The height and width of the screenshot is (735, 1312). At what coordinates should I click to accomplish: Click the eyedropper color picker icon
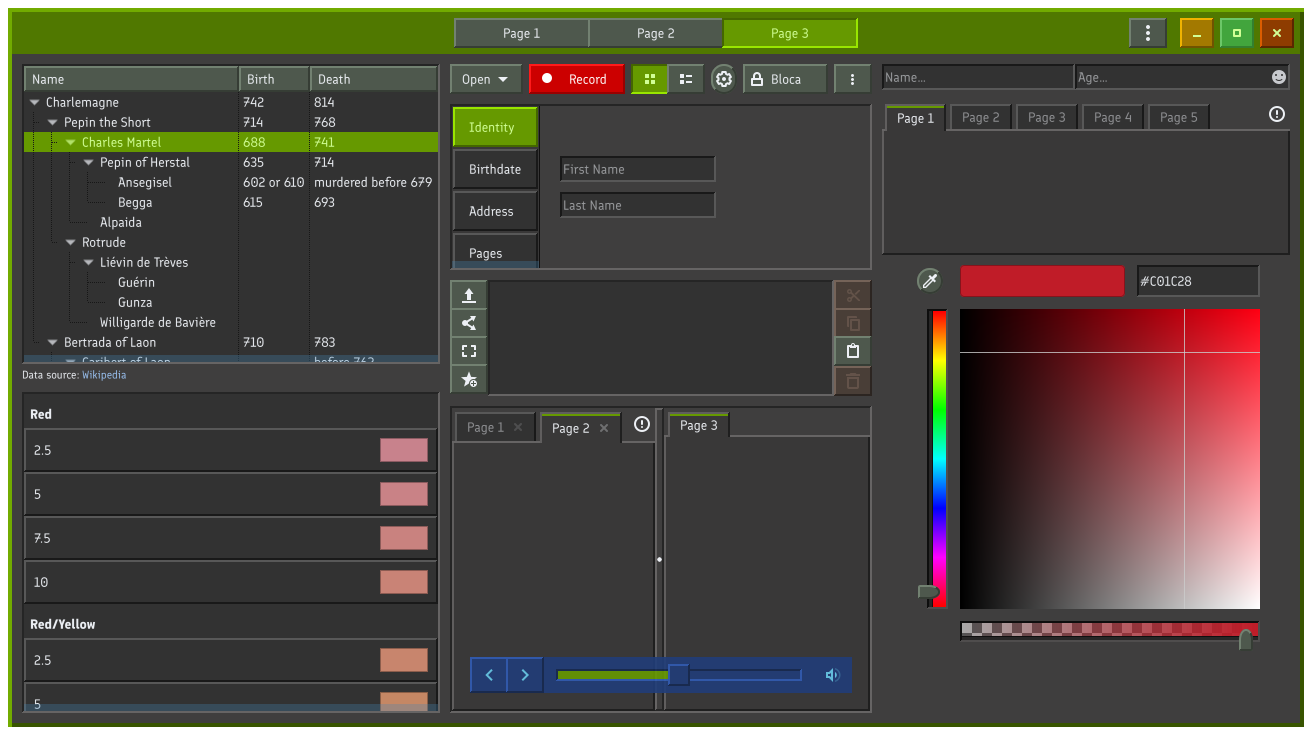929,281
